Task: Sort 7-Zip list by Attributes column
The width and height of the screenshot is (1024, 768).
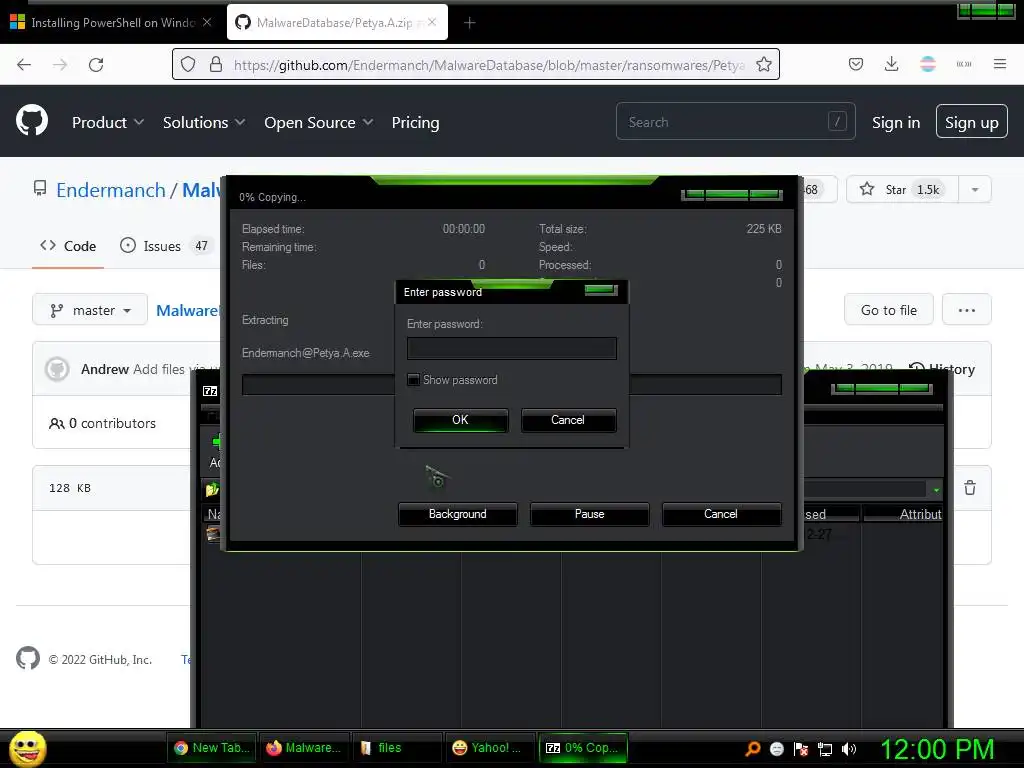Action: (x=903, y=514)
